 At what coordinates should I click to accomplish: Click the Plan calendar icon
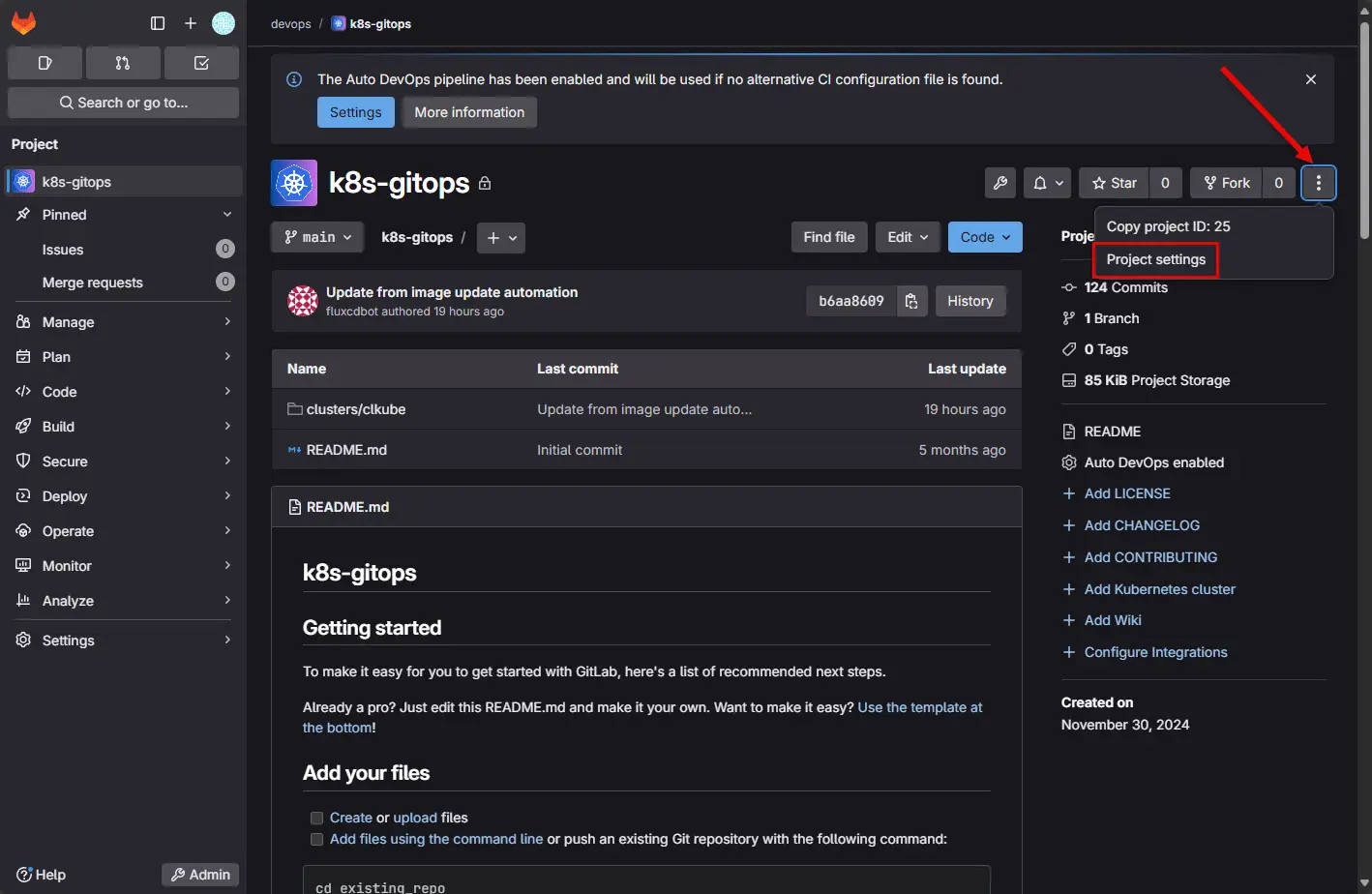pyautogui.click(x=23, y=357)
